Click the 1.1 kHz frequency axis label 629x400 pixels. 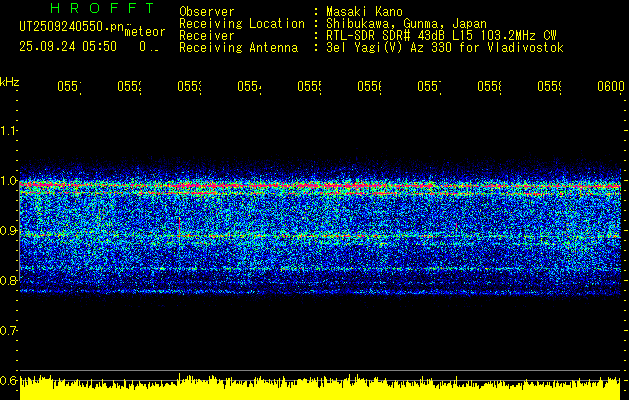(x=8, y=130)
